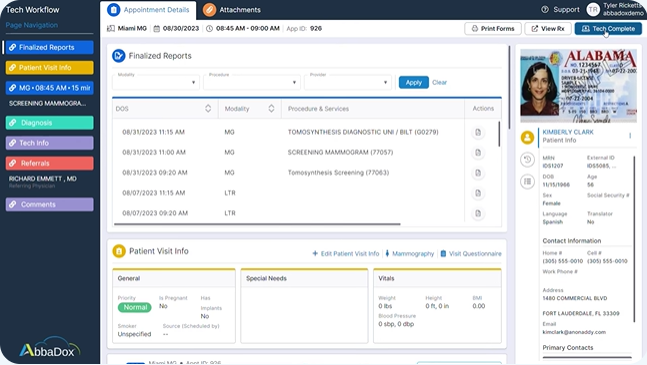Image resolution: width=647 pixels, height=365 pixels.
Task: Click the Tomosynthesis Screening (77063) procedure text
Action: pyautogui.click(x=338, y=172)
